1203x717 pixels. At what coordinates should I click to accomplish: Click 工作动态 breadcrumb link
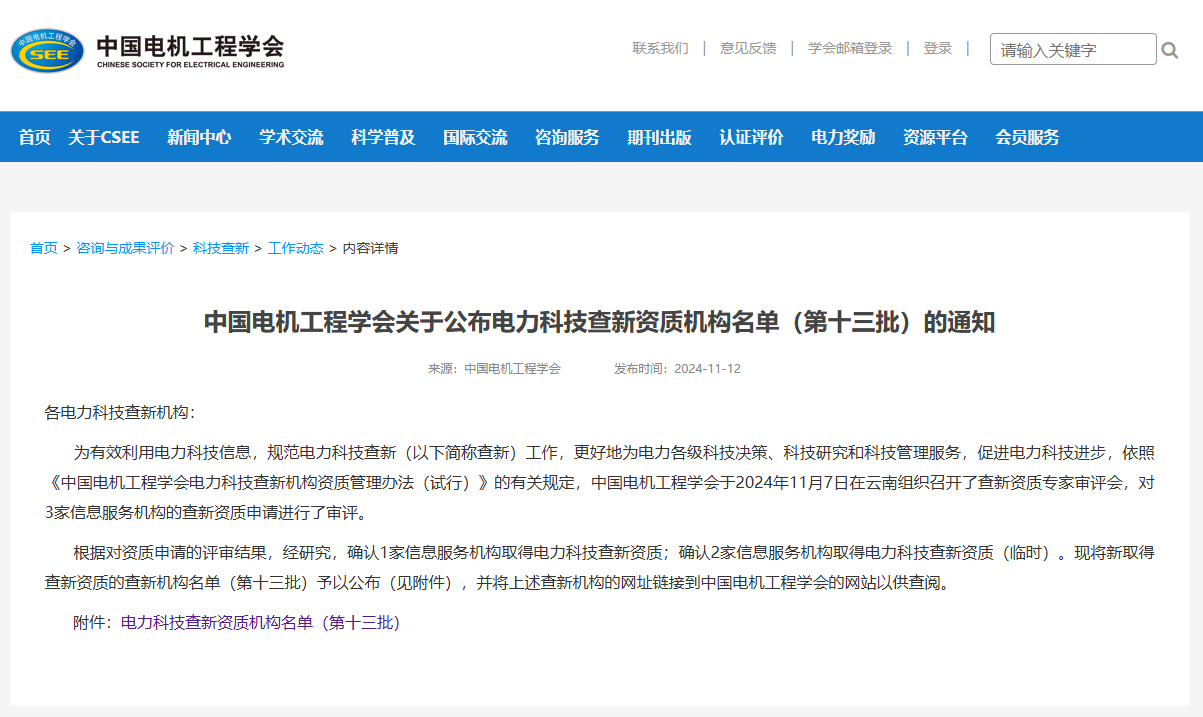(x=296, y=248)
